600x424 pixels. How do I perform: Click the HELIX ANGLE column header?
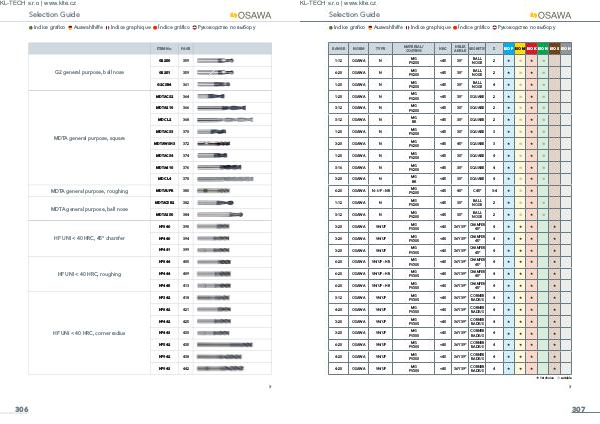click(459, 47)
